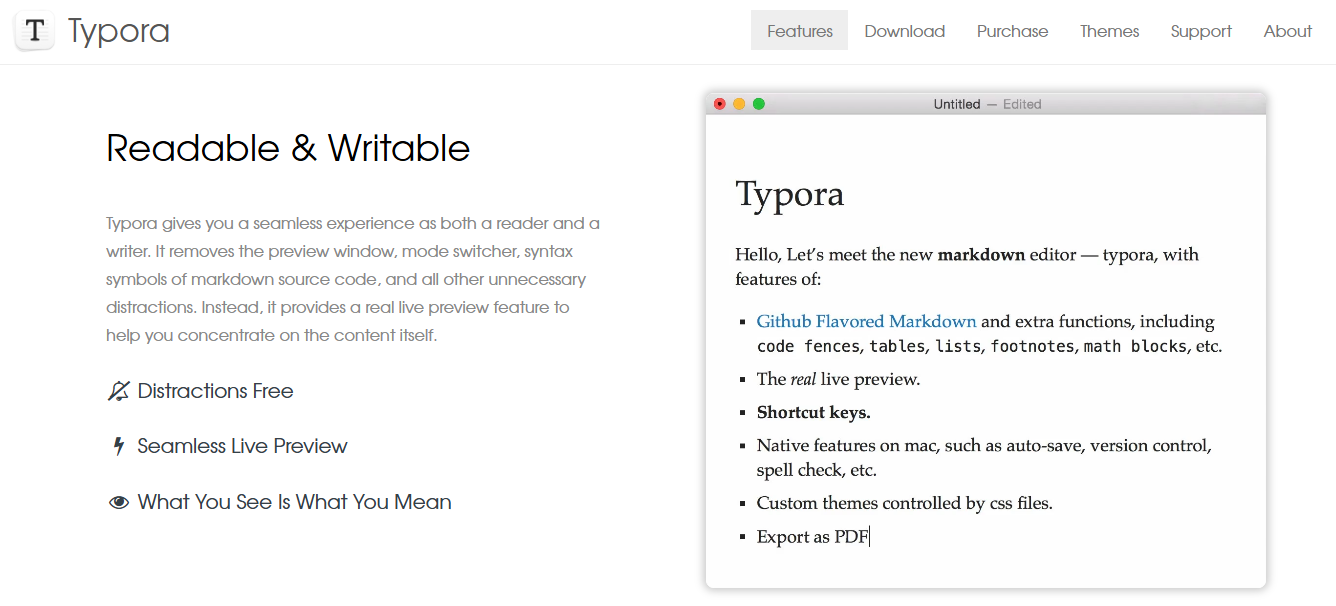Click the eye icon beside What You See

[x=119, y=502]
